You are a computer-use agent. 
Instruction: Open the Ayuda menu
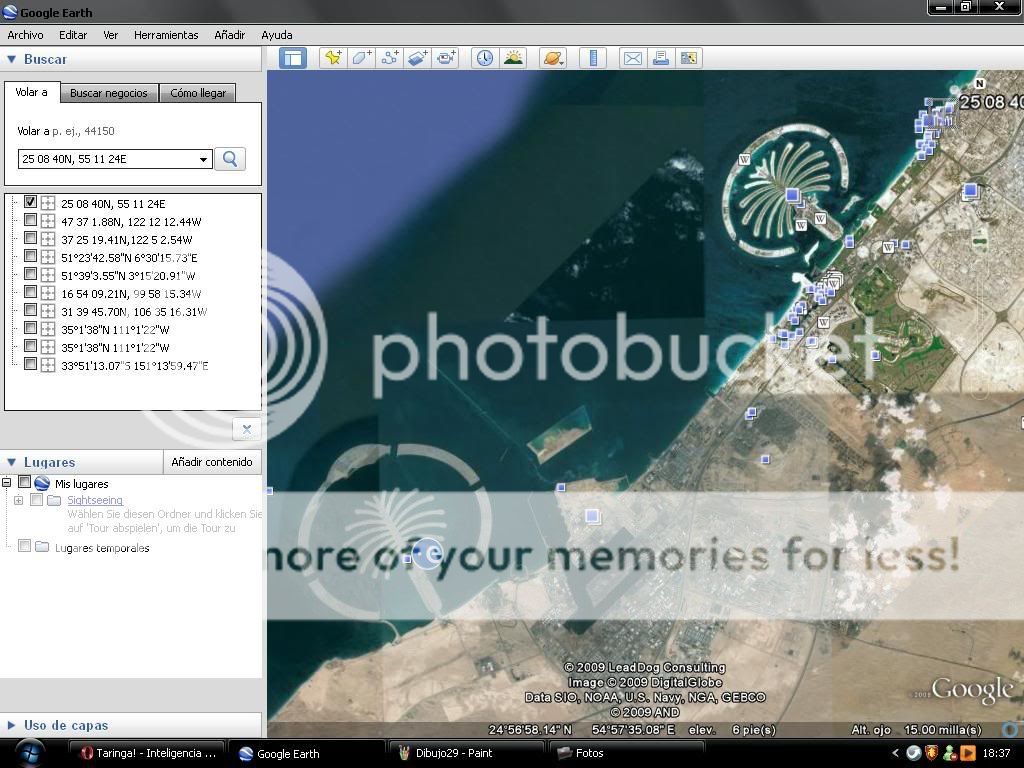point(277,35)
